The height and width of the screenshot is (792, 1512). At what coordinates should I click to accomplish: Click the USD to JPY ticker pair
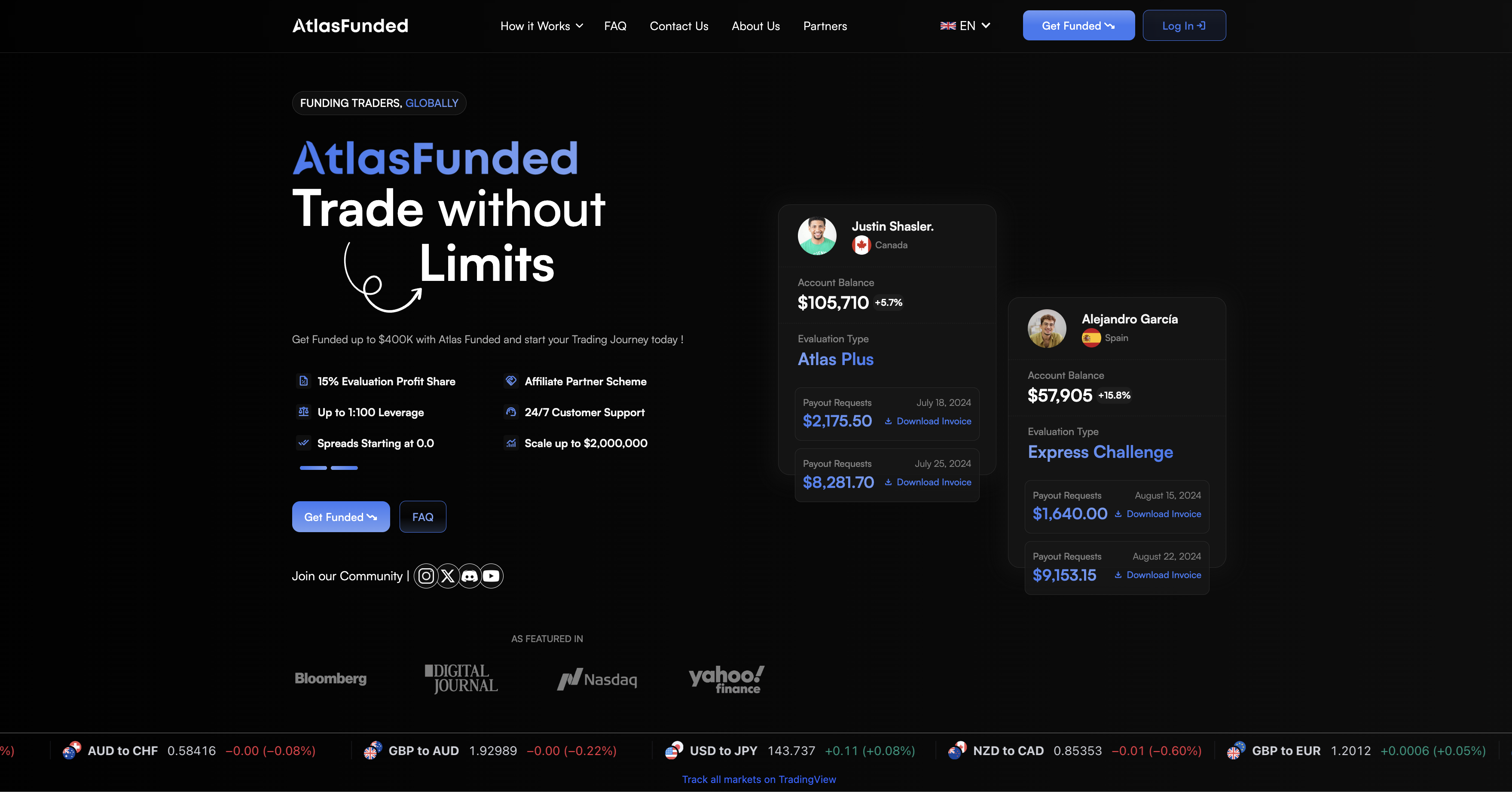(x=724, y=751)
